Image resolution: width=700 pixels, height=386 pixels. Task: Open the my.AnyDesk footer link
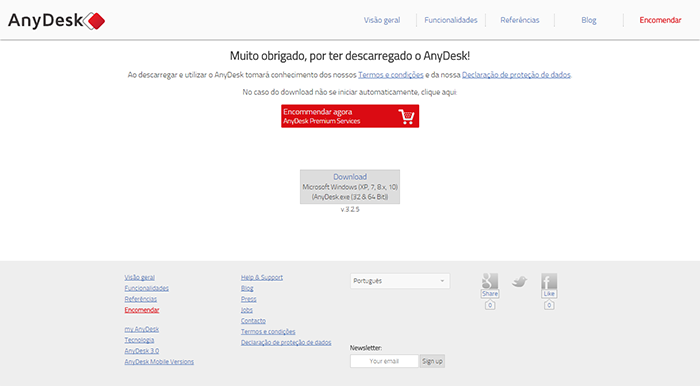pos(142,329)
